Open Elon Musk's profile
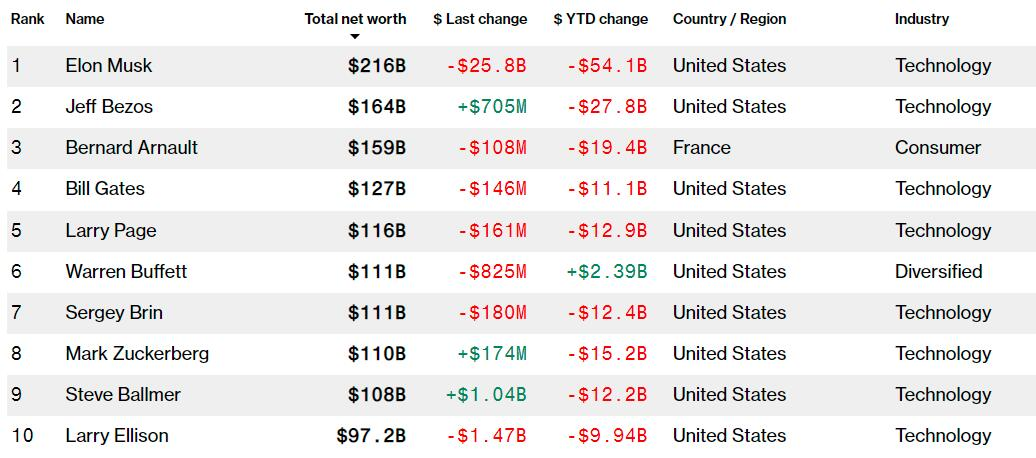1036x458 pixels. tap(109, 66)
